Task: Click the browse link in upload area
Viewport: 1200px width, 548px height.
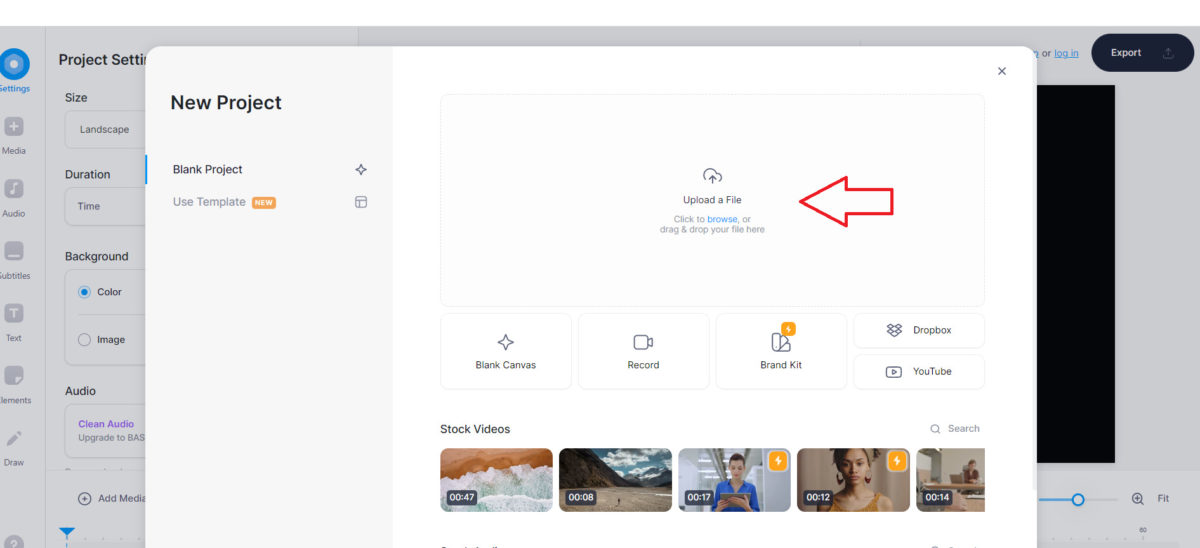Action: pyautogui.click(x=722, y=219)
